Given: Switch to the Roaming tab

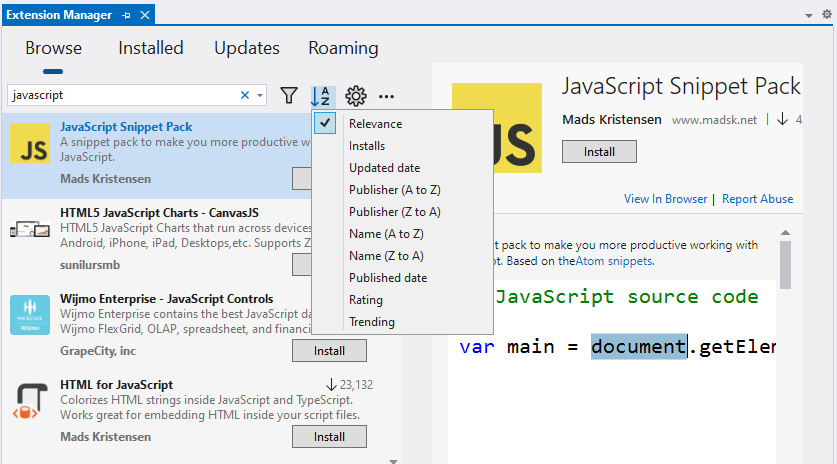Looking at the screenshot, I should [343, 49].
